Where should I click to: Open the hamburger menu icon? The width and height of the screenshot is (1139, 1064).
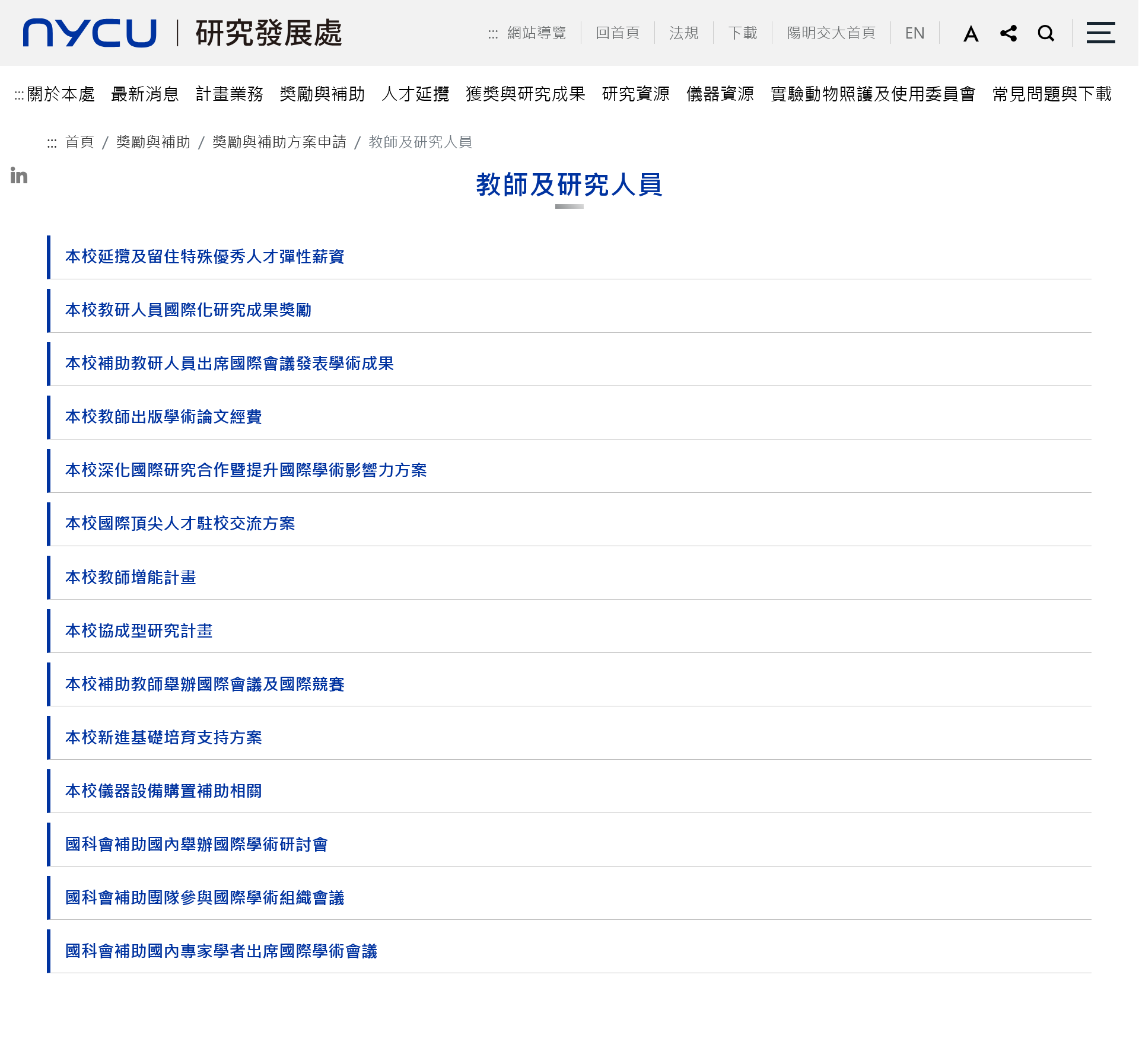1100,33
